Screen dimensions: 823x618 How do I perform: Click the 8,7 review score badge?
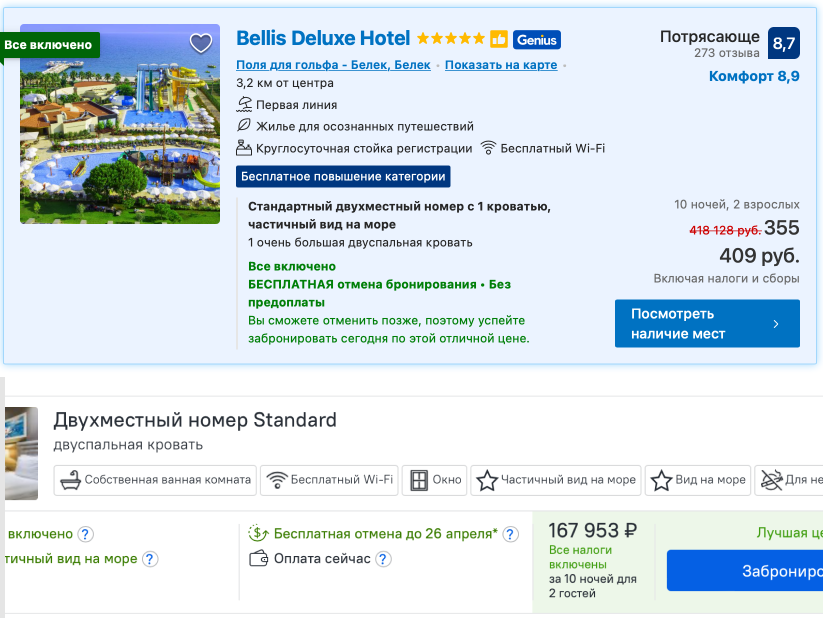[x=784, y=43]
